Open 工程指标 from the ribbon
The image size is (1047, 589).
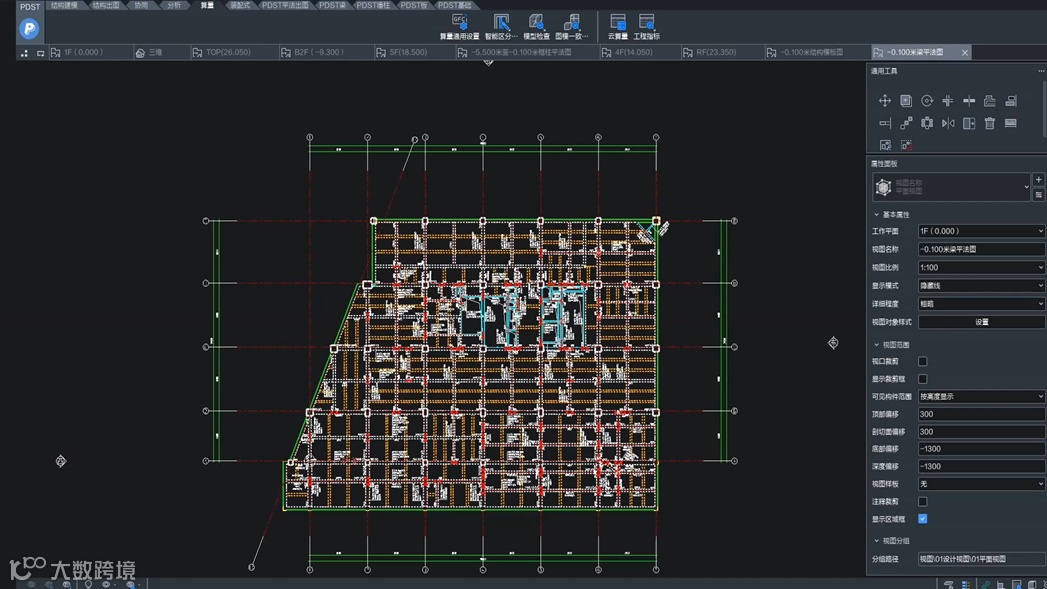click(x=647, y=26)
